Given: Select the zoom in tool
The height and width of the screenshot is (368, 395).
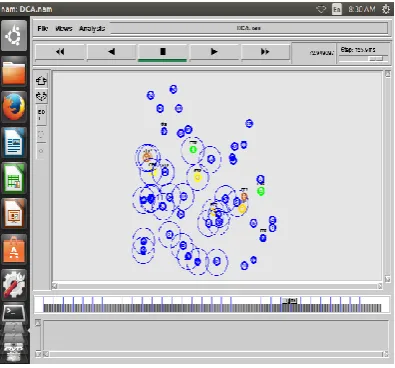Looking at the screenshot, I should coord(41,80).
